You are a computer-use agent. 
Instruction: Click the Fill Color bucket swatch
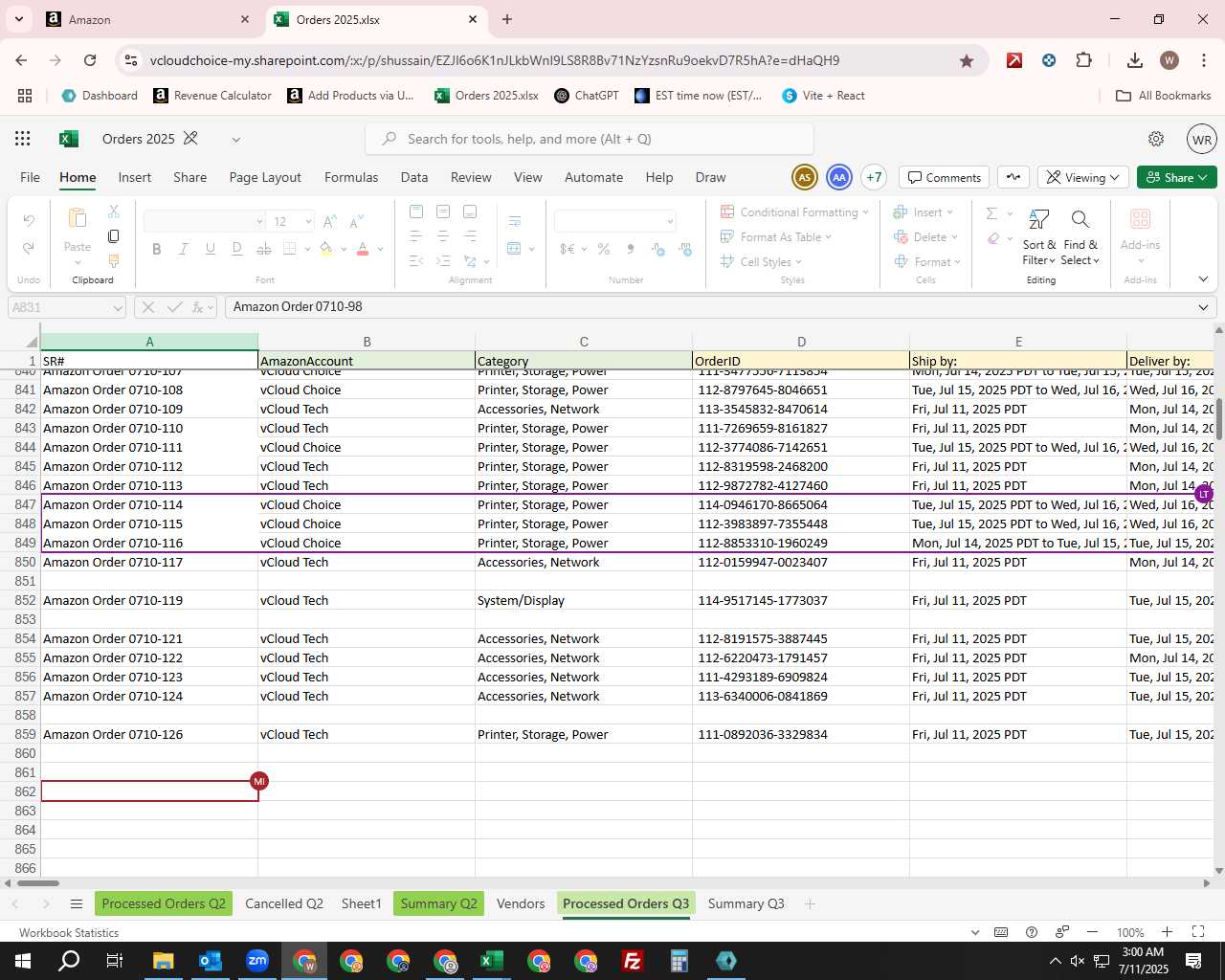pos(325,249)
